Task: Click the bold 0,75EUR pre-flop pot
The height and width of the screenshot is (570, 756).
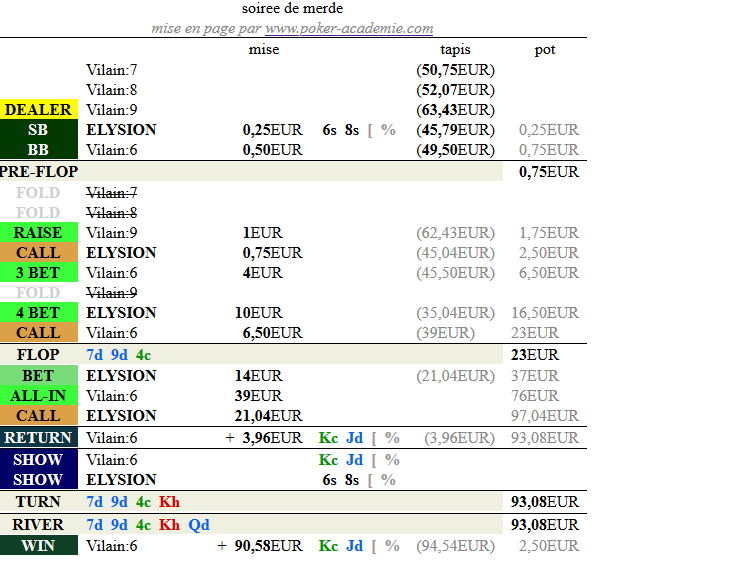Action: pos(549,172)
